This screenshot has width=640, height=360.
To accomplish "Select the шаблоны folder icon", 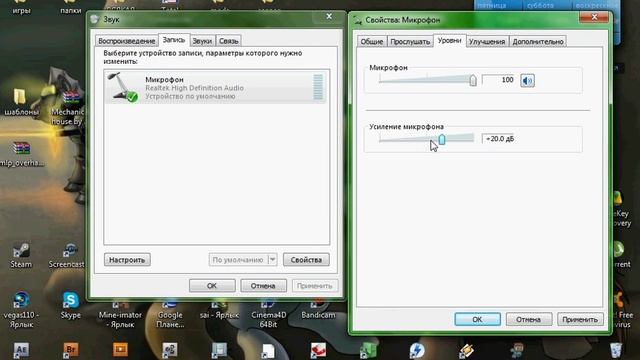I will 20,97.
